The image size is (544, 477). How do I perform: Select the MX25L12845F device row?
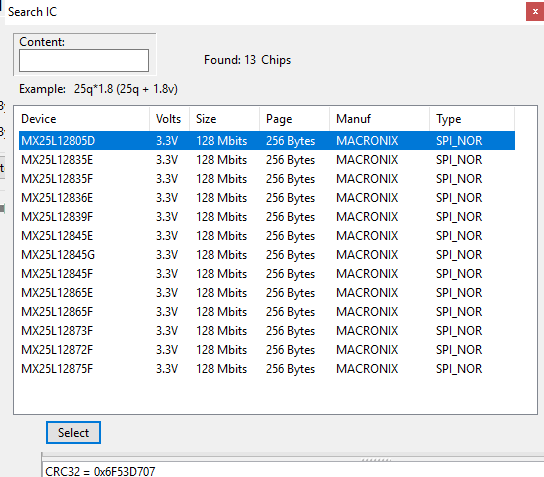tap(267, 274)
